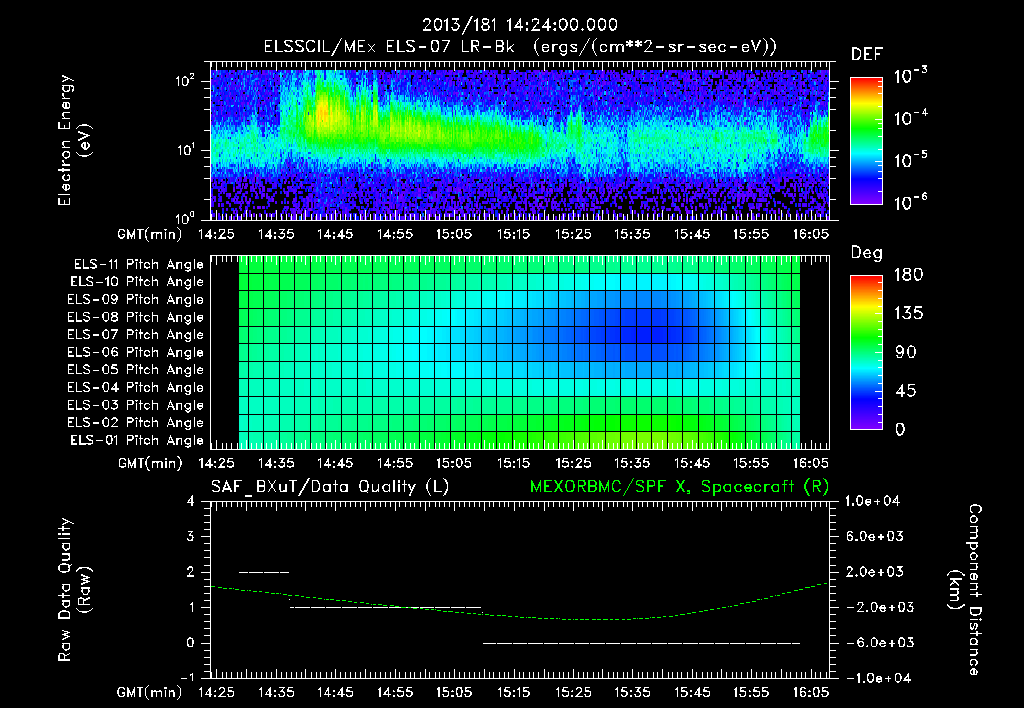This screenshot has width=1024, height=708.
Task: Click the Deg pitch angle color bar
Action: click(866, 353)
